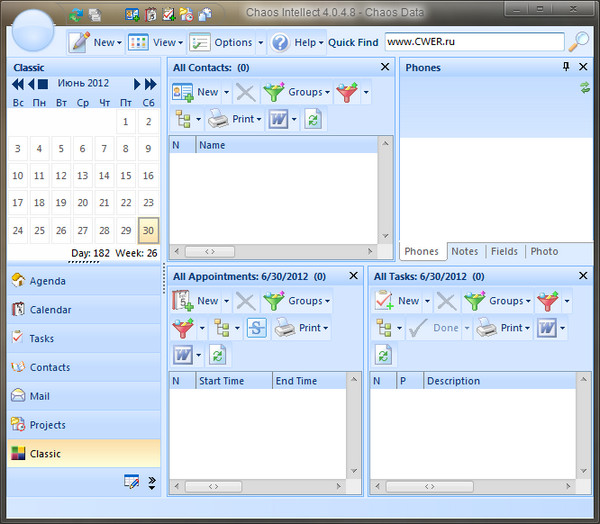Screen dimensions: 600x524
Task: Click the refresh icon in Phones panel
Action: 585,89
